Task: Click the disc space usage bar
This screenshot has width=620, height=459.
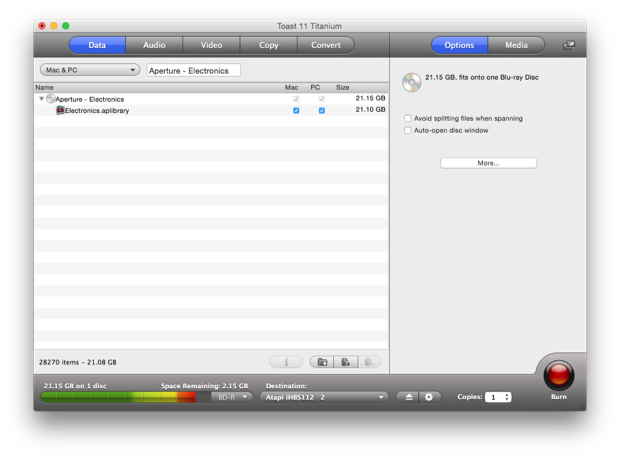Action: click(125, 397)
